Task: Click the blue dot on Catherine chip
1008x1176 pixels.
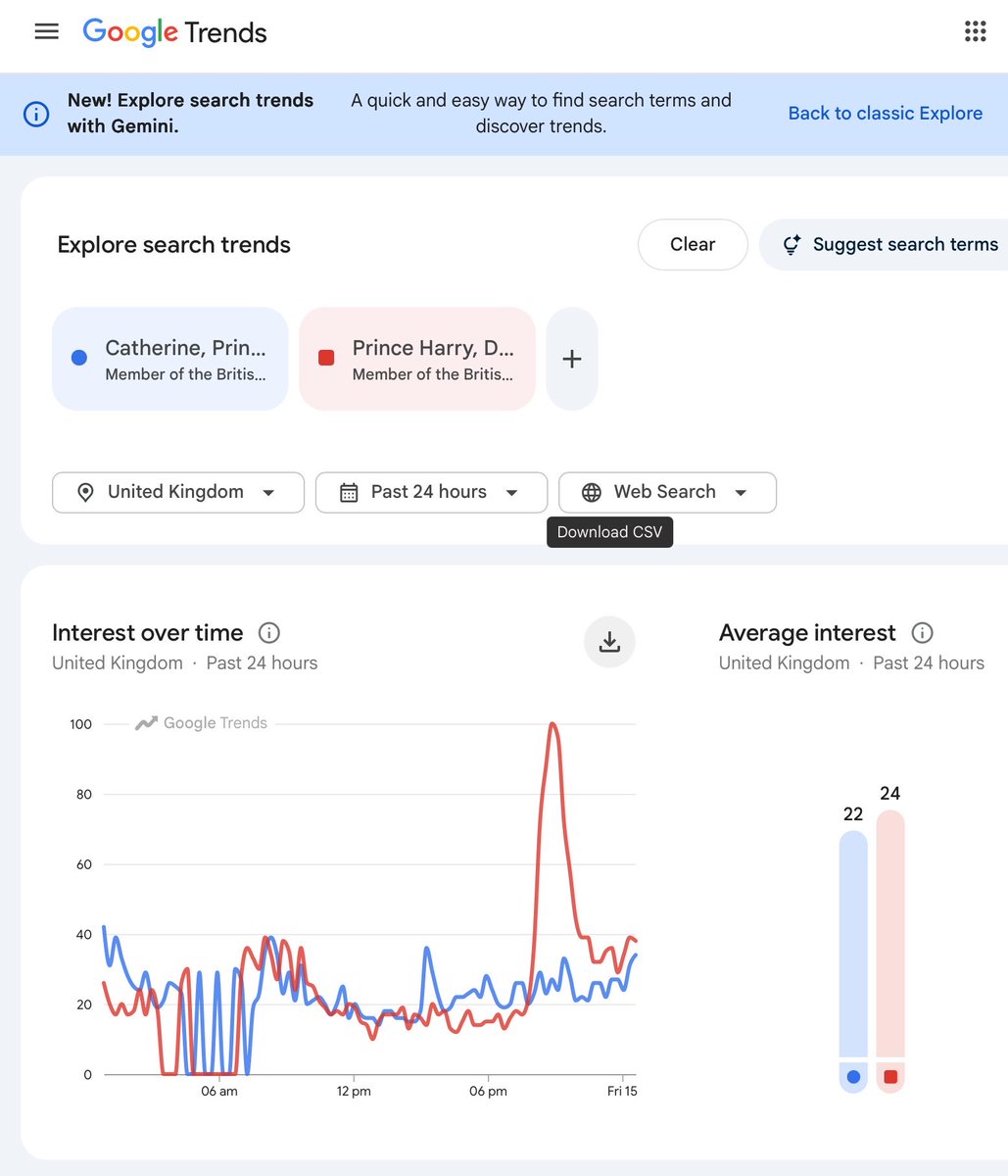Action: [79, 358]
